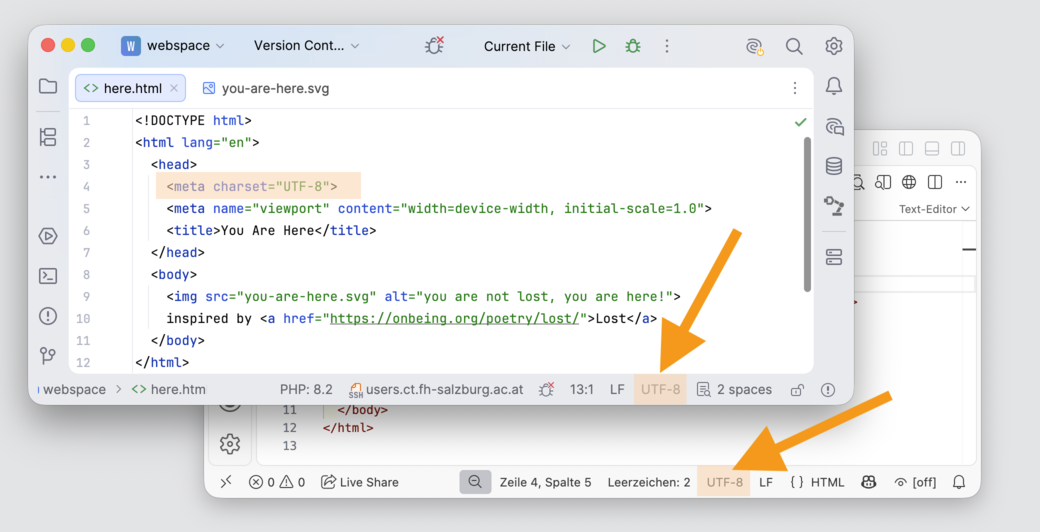
Task: Click the SSH users.ct.fh-salzburg.ac.at server widget
Action: pyautogui.click(x=436, y=389)
